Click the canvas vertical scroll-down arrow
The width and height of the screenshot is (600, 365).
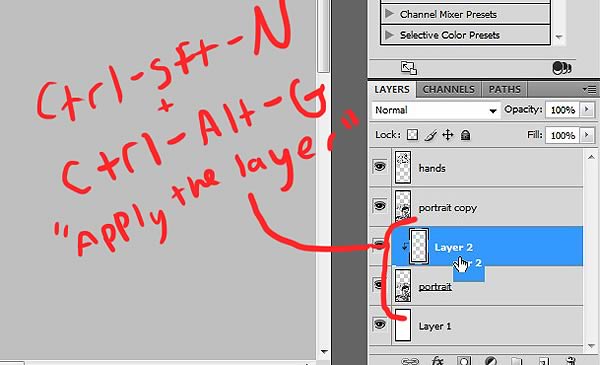coord(324,351)
